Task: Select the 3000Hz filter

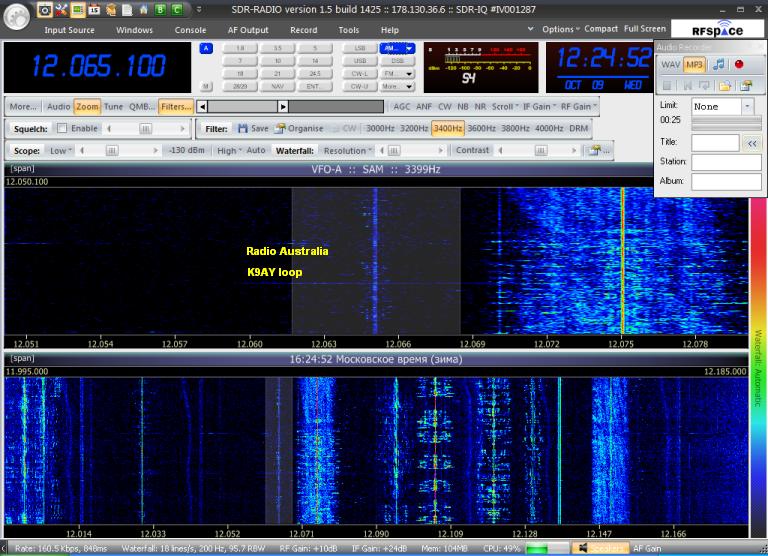Action: (x=380, y=128)
